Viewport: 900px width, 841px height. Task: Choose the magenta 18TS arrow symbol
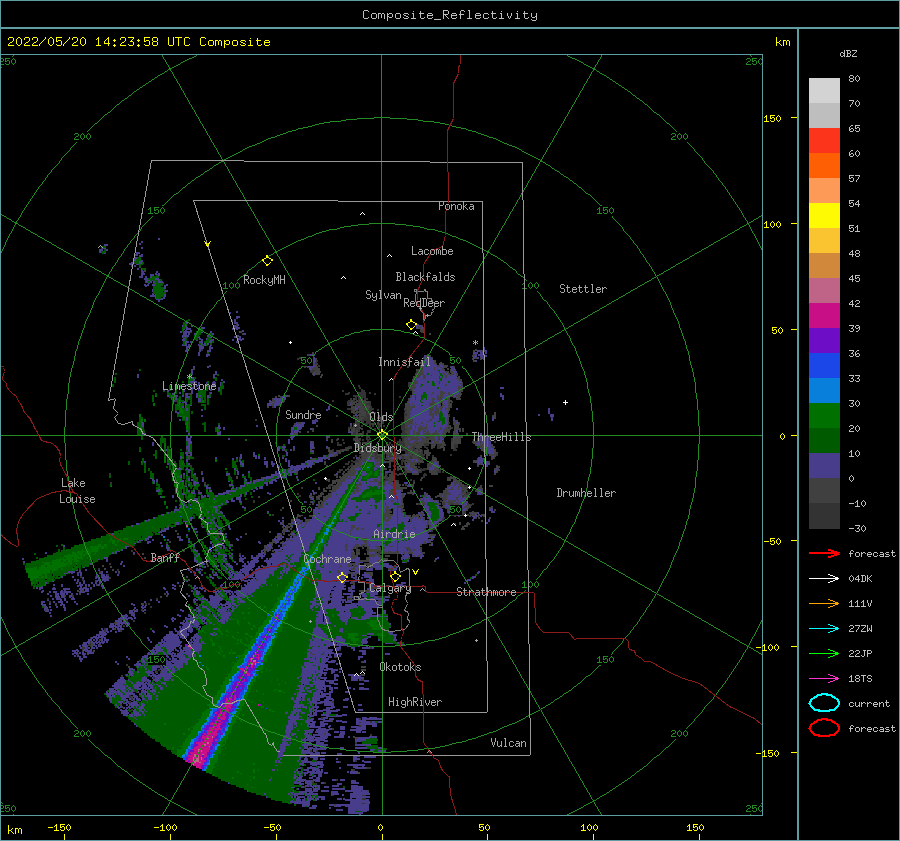pos(824,679)
